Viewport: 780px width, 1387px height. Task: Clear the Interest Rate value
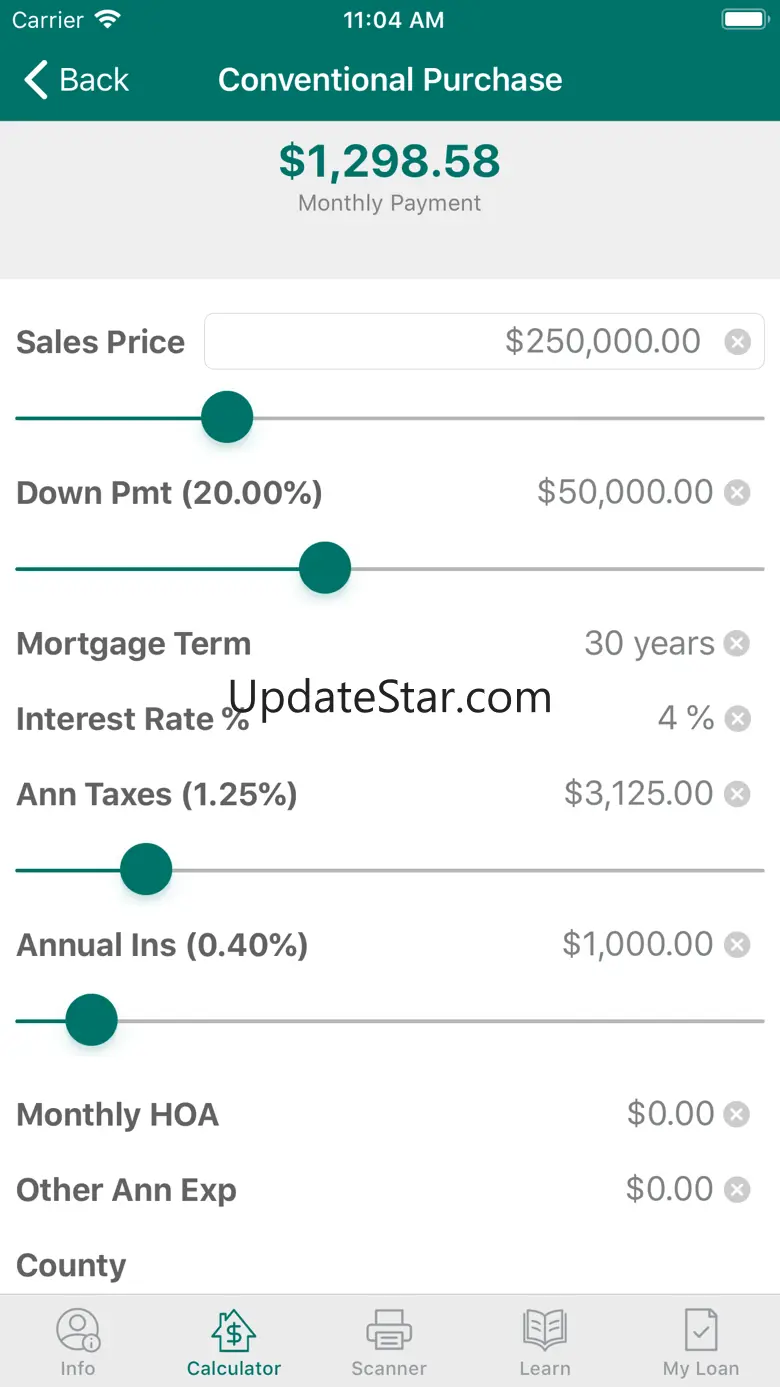[x=737, y=719]
